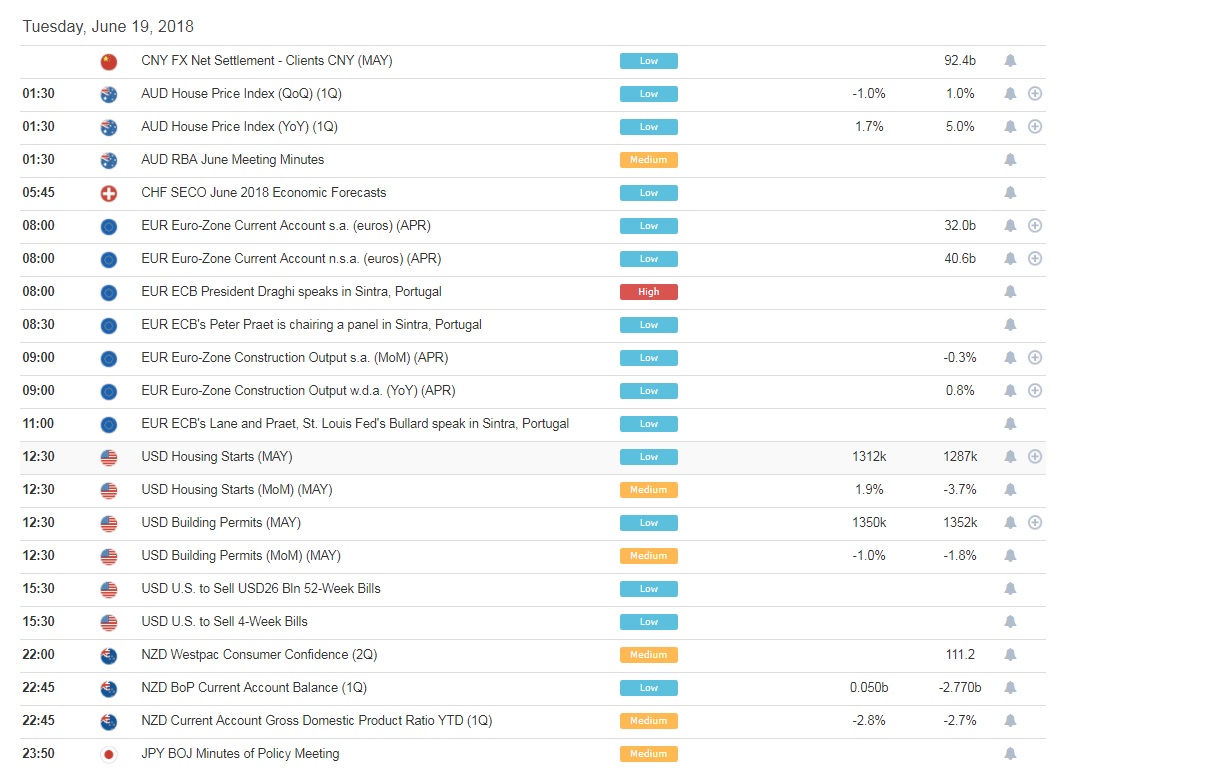Click Australia flag beside House Price Index (YoY)
The width and height of the screenshot is (1205, 781).
pos(109,127)
